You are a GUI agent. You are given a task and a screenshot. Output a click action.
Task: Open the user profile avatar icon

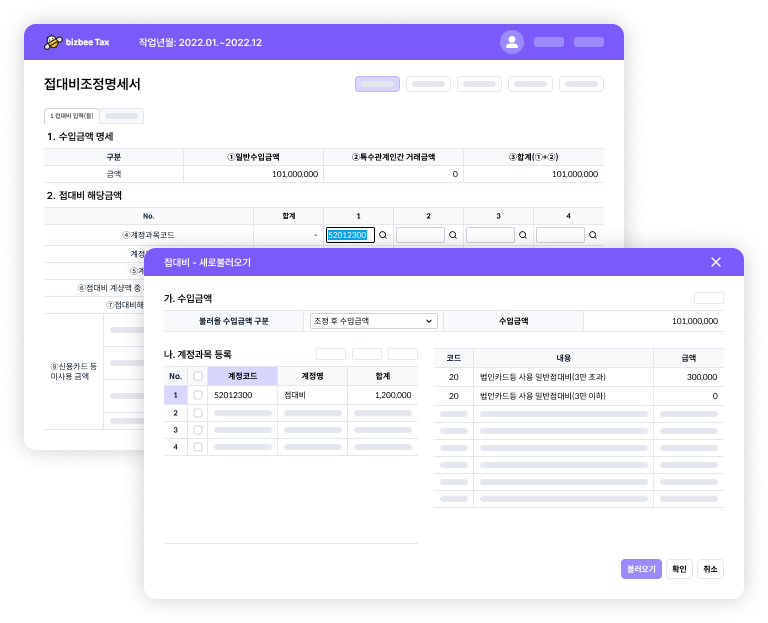(512, 42)
